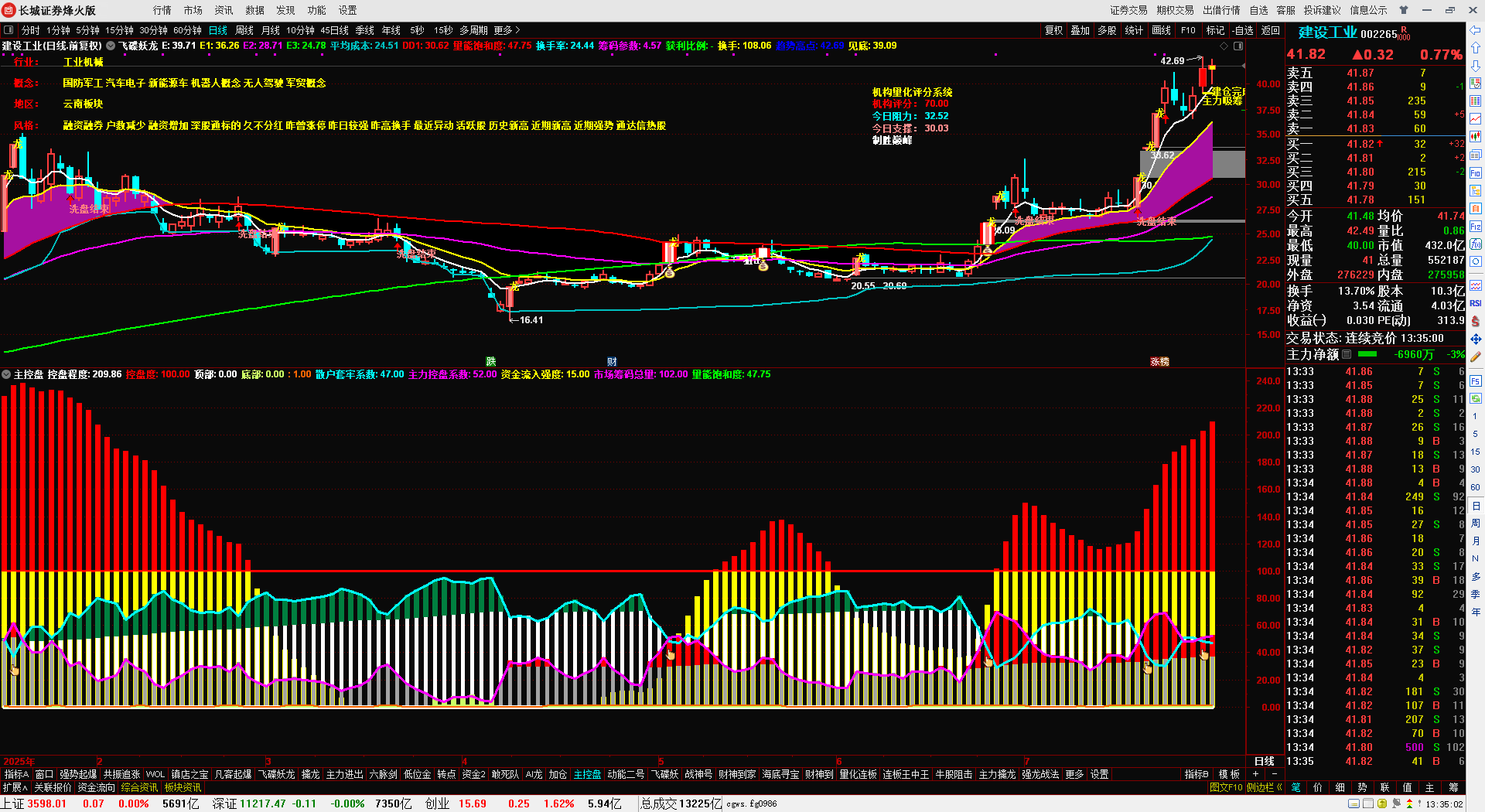Select the 笔 tick detail tab

pos(1296,787)
